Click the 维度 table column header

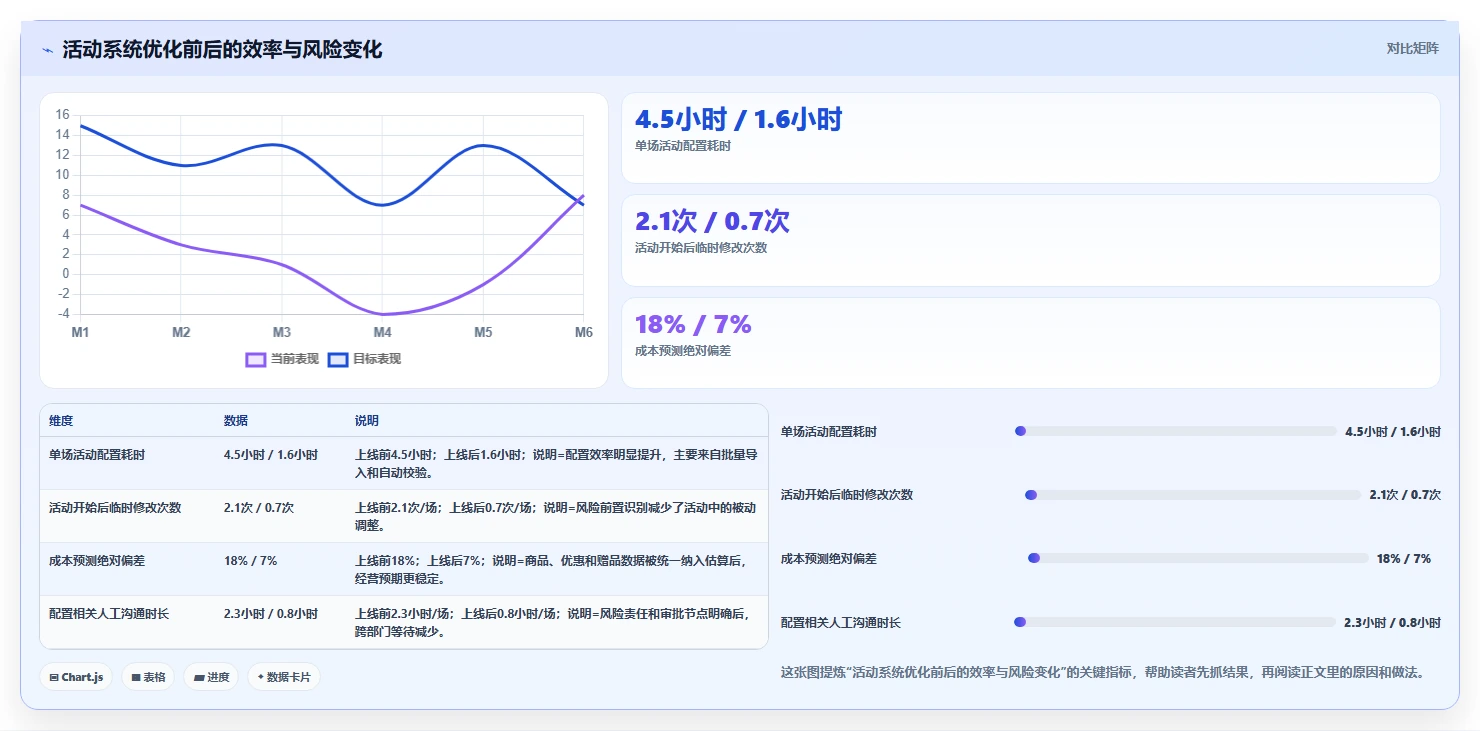coord(61,421)
